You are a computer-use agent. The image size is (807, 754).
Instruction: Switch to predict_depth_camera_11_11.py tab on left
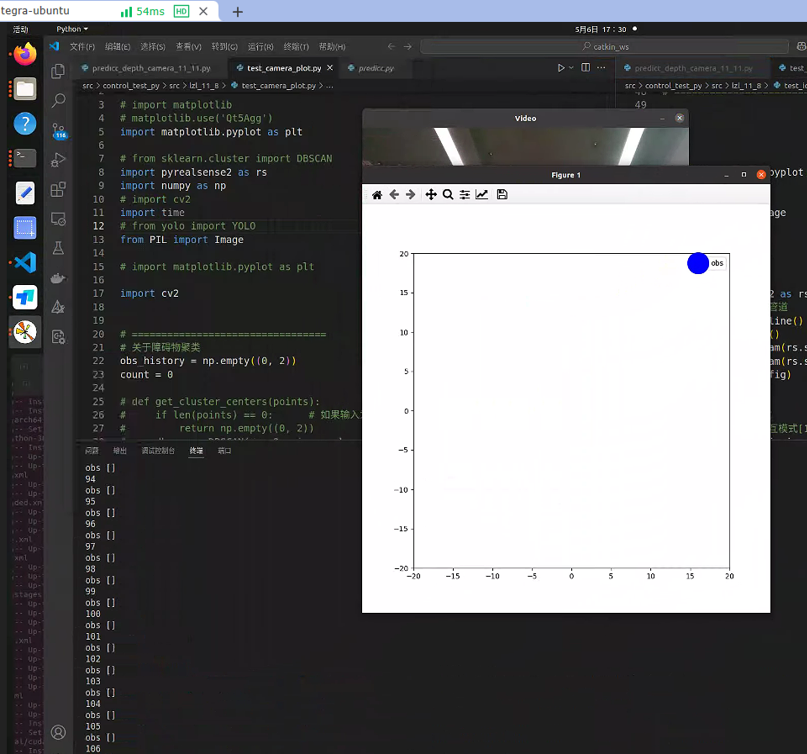coord(150,68)
